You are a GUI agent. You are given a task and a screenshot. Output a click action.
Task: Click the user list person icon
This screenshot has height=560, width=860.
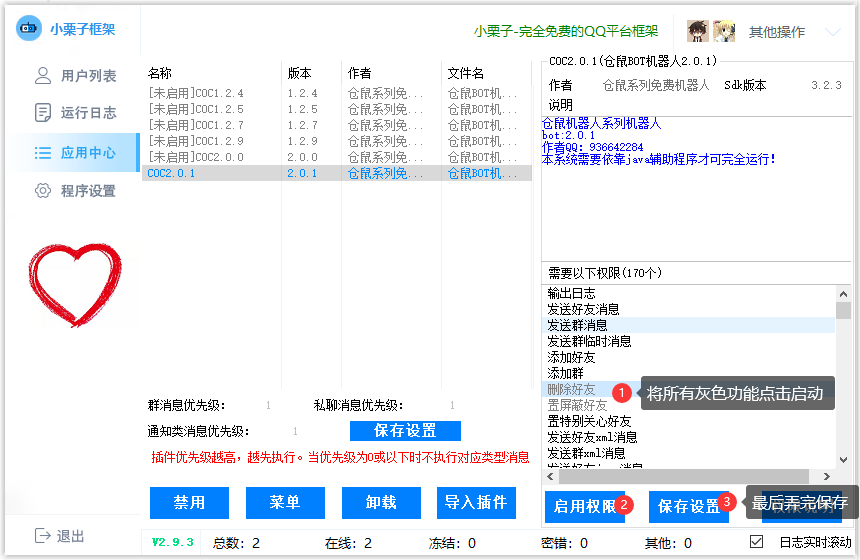click(x=43, y=76)
